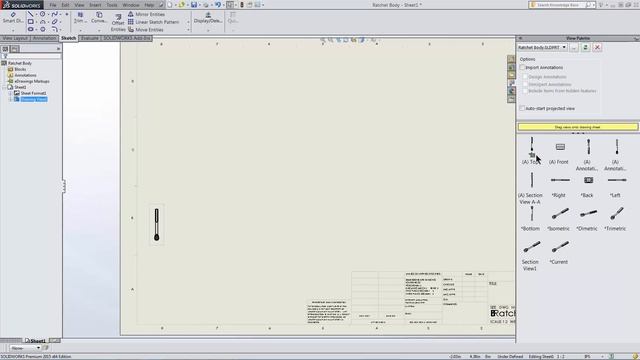
Task: Open the Edit menu
Action: pos(65,5)
